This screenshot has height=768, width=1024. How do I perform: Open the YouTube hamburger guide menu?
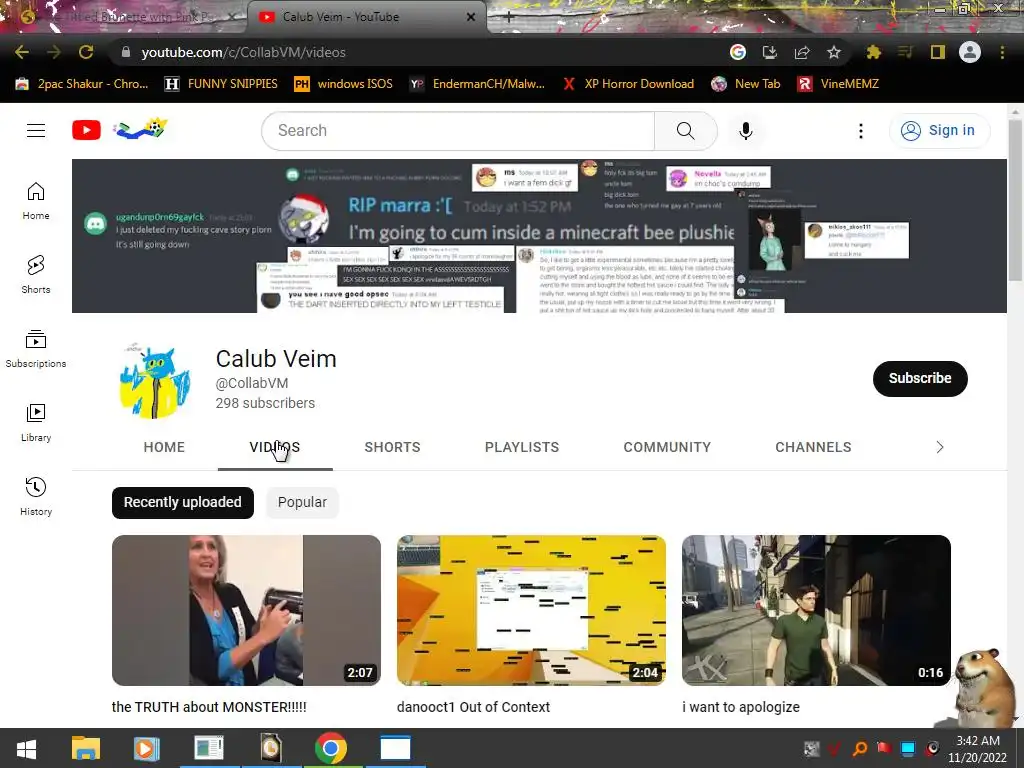tap(36, 131)
